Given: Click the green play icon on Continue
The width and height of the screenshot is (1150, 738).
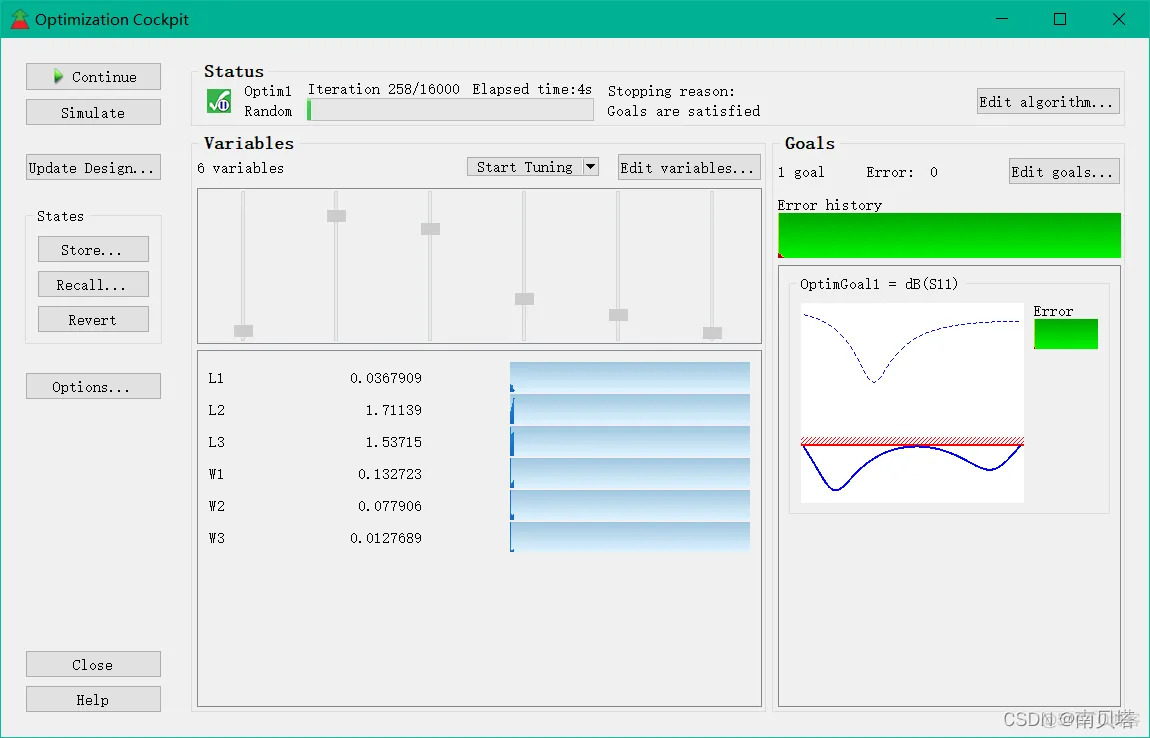Looking at the screenshot, I should coord(58,76).
